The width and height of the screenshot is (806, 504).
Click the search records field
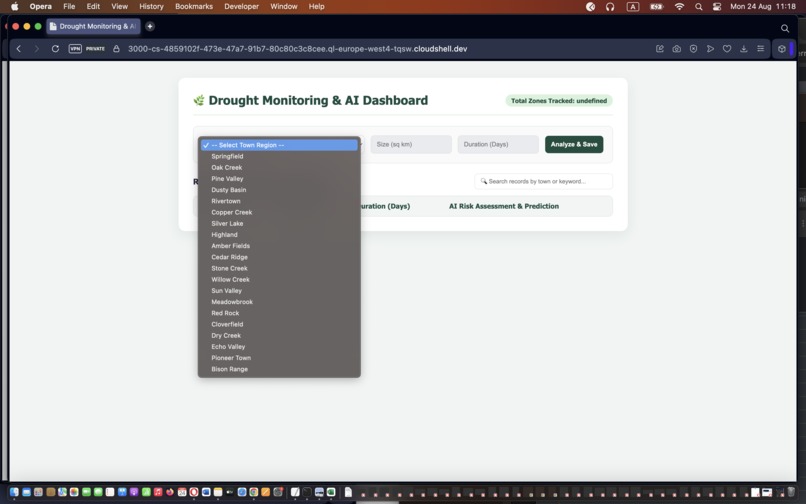(543, 182)
